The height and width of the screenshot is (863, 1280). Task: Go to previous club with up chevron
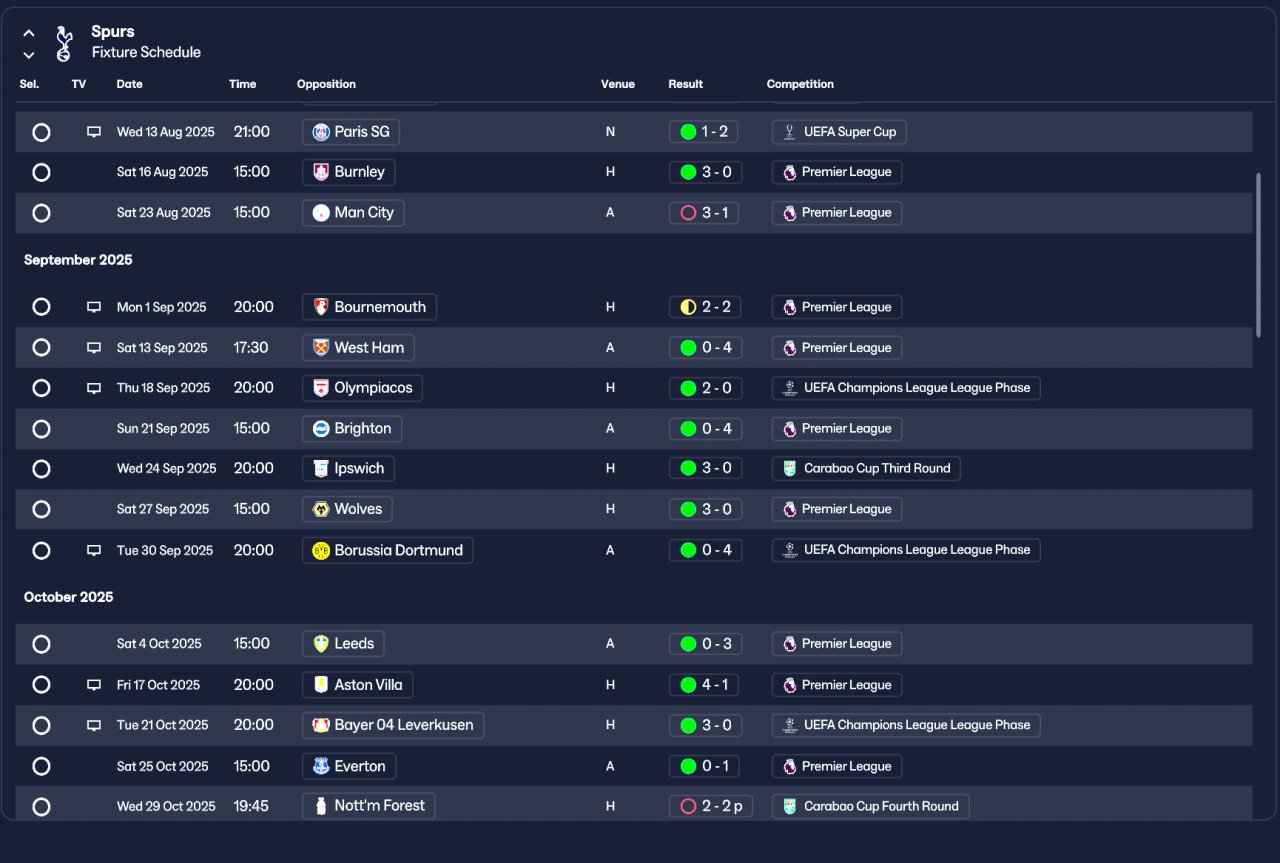tap(29, 33)
